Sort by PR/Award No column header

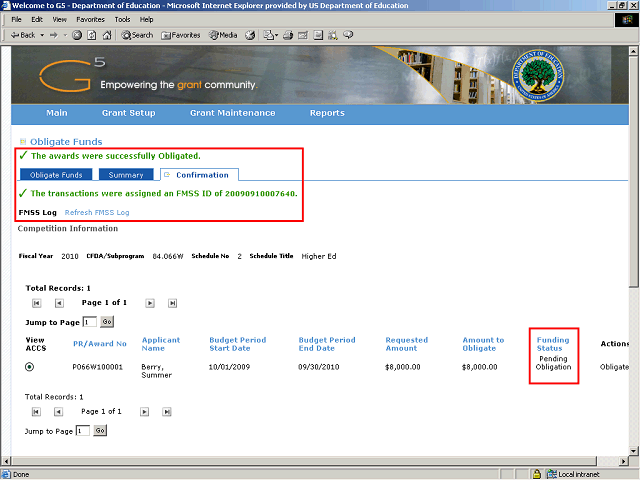(x=100, y=344)
